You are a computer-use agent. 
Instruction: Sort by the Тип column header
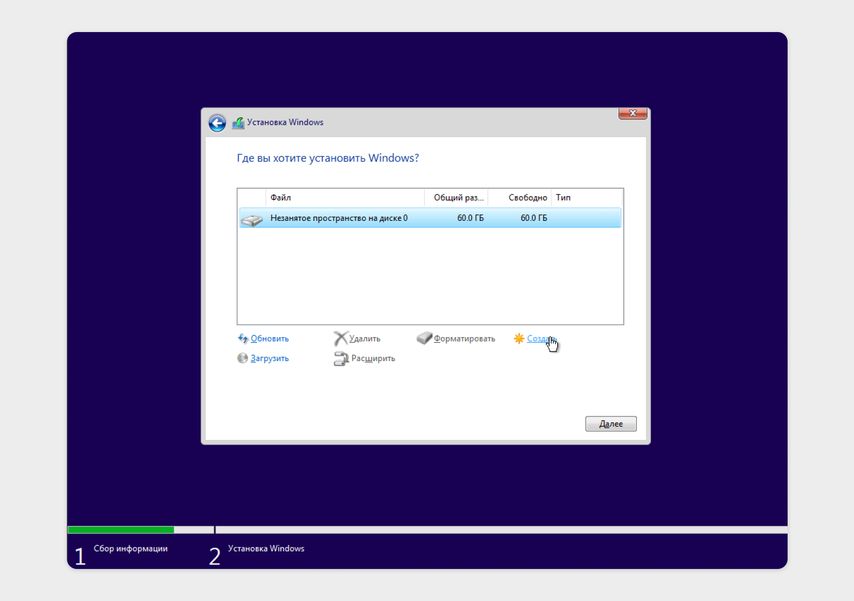[x=587, y=197]
